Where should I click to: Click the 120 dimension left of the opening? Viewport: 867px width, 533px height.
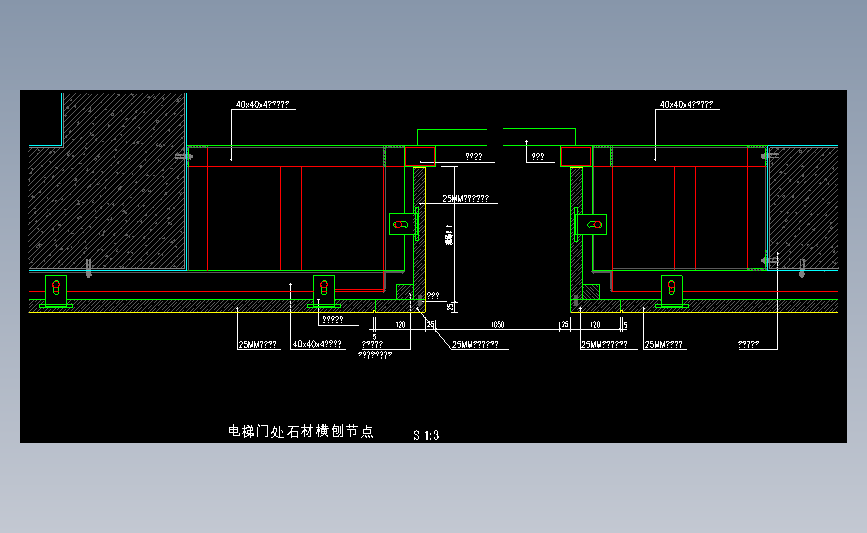[400, 325]
